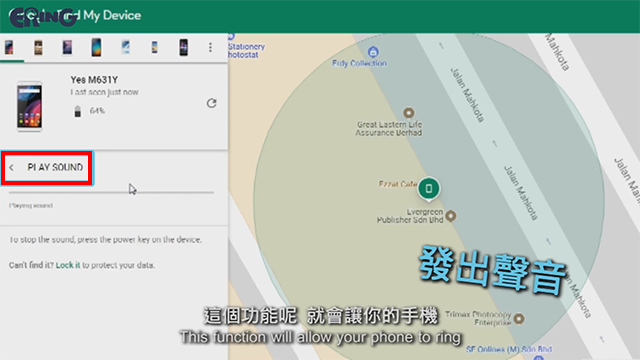The width and height of the screenshot is (640, 360).
Task: Click the Great Eastern Life map pin
Action: coord(409,113)
